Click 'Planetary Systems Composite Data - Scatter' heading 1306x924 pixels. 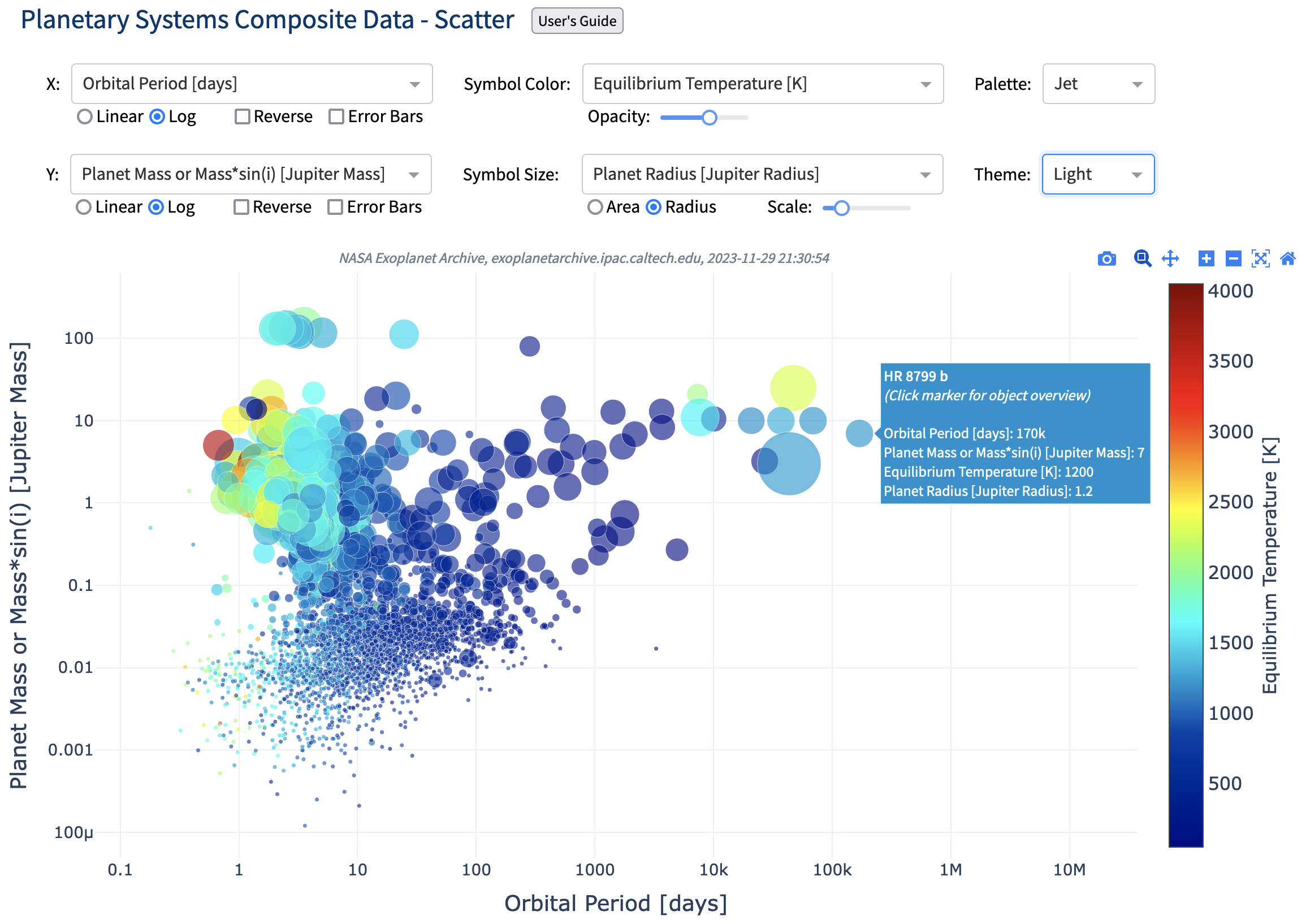[x=267, y=20]
